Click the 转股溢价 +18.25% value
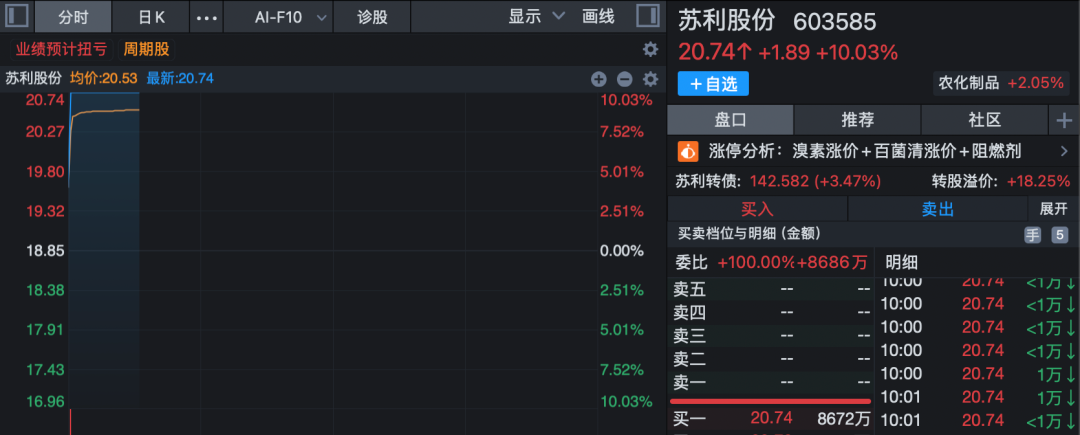 (1039, 182)
